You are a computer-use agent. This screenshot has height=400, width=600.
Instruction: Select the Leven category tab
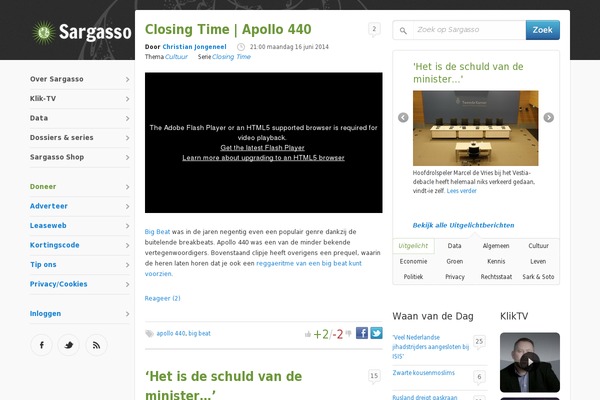[538, 261]
